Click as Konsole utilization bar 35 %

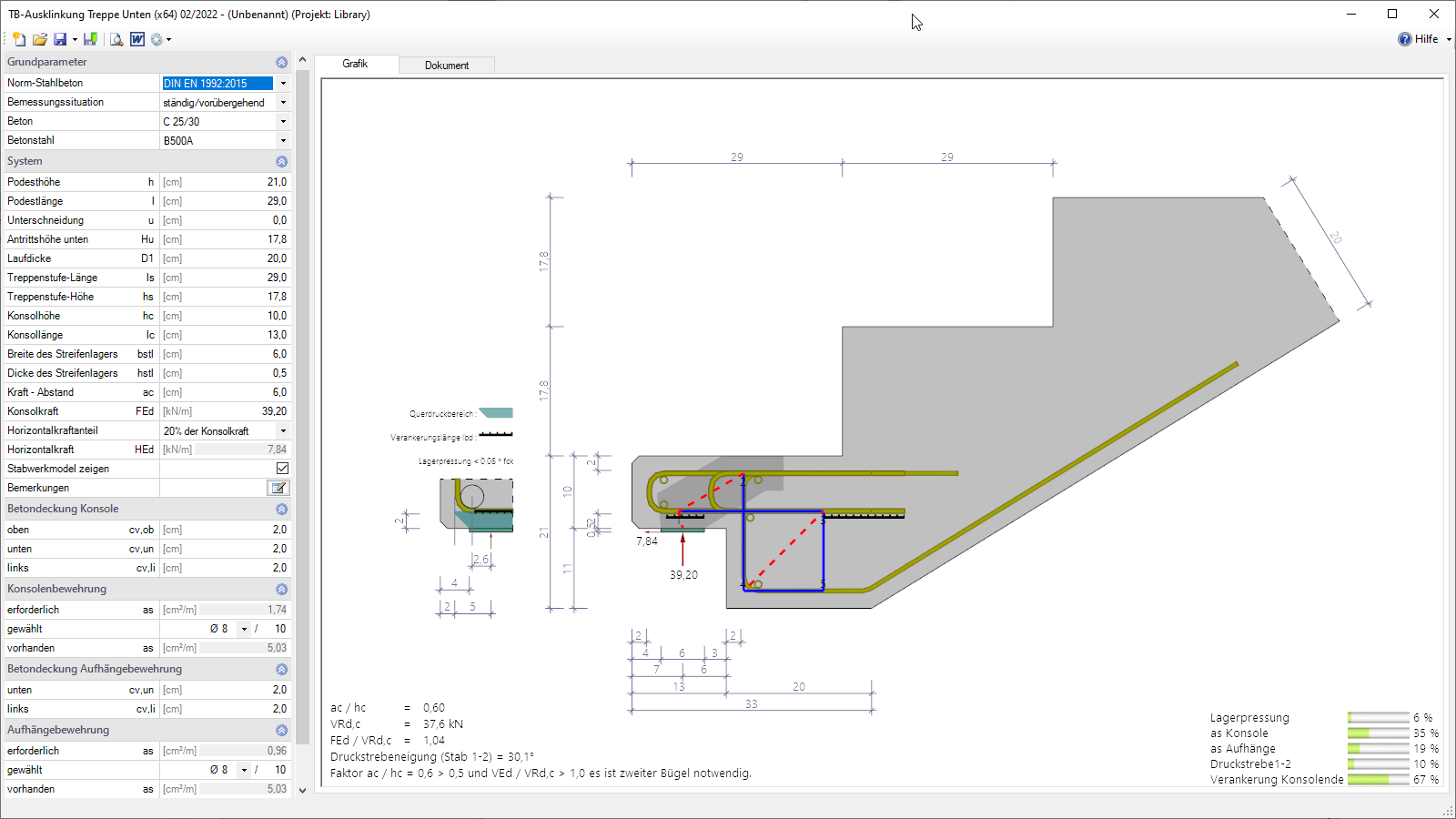coord(1378,733)
